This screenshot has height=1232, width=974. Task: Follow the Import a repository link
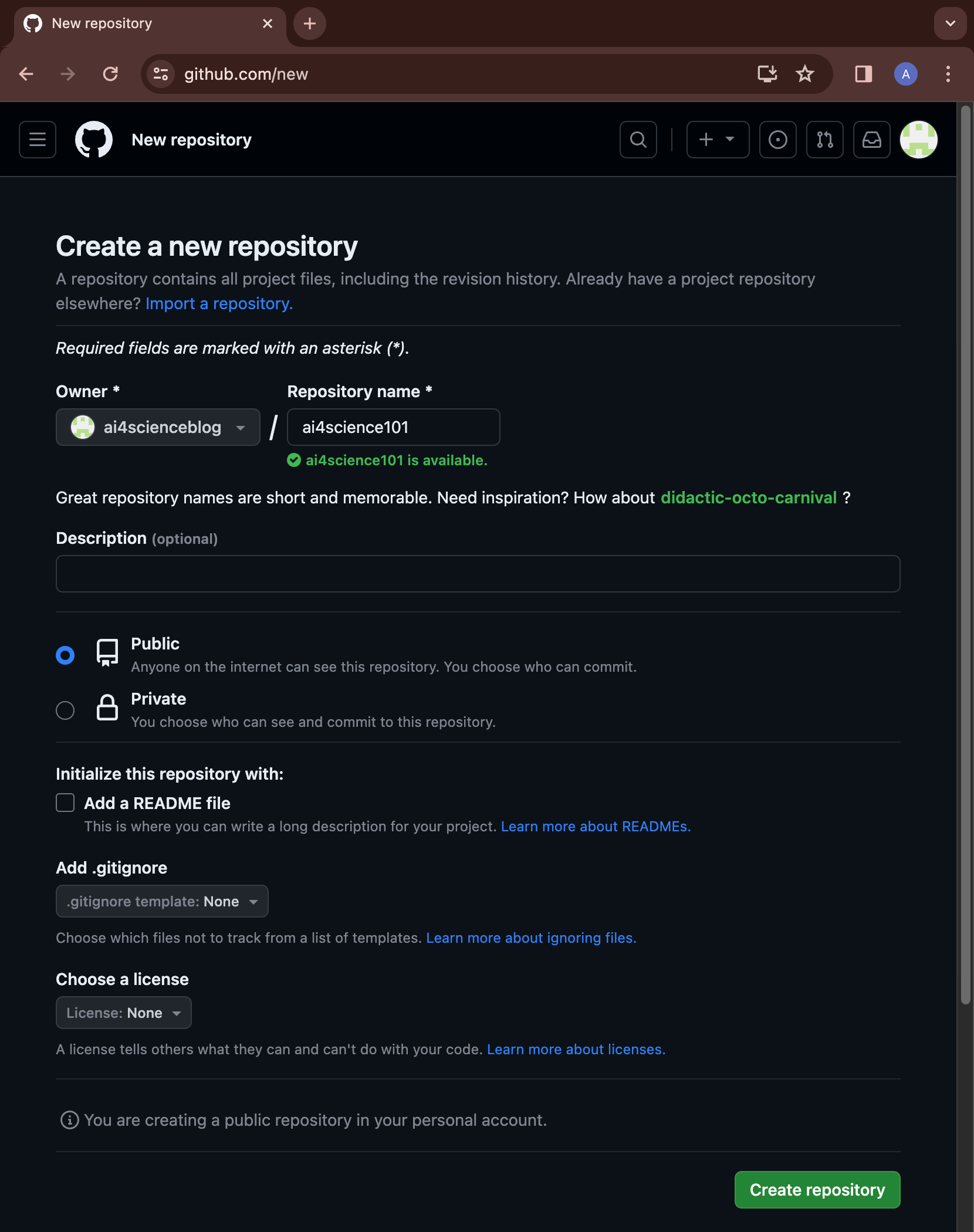tap(219, 304)
